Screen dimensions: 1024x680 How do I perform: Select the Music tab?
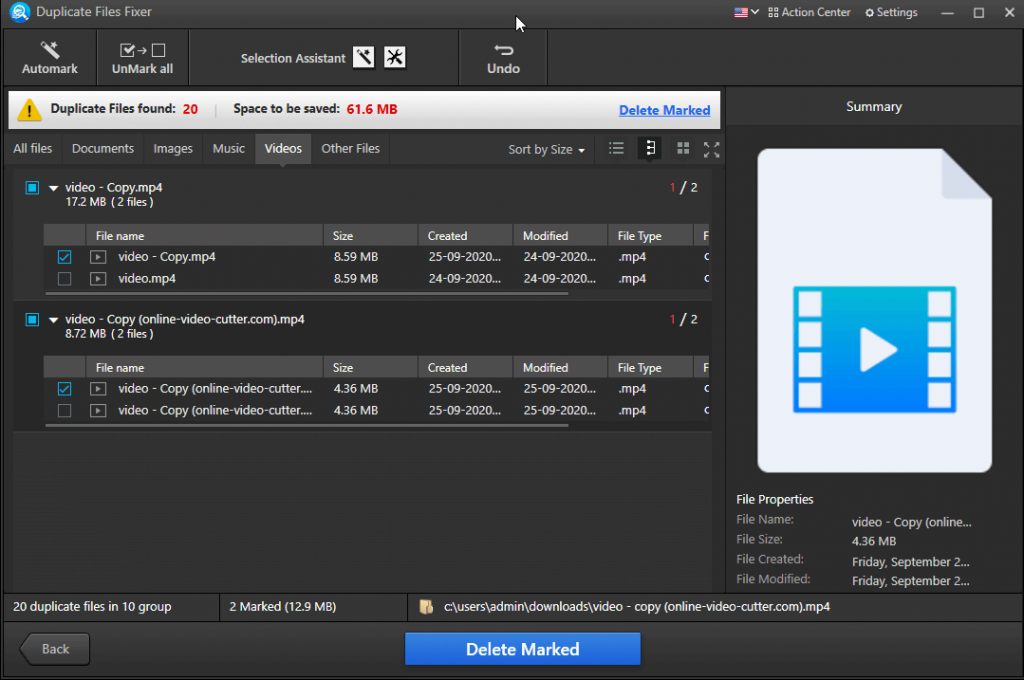click(x=229, y=148)
